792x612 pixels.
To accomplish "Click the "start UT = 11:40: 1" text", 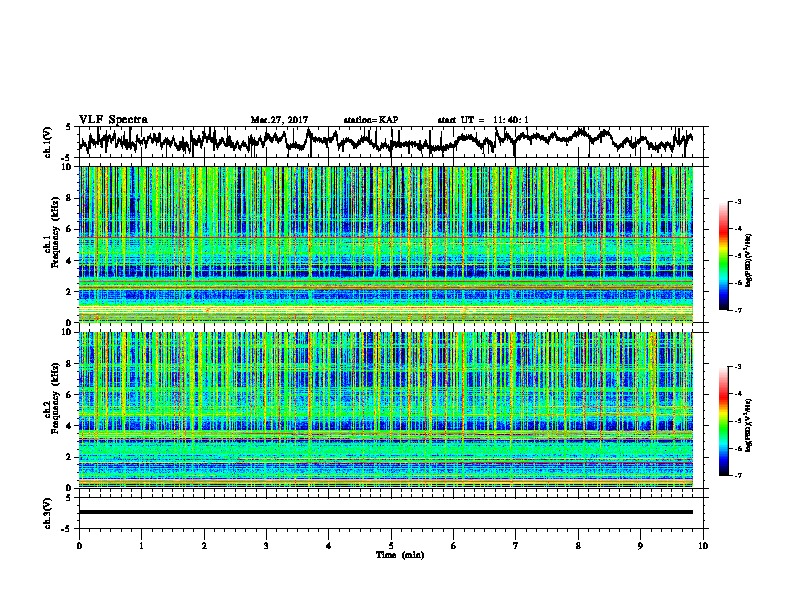I will [483, 120].
